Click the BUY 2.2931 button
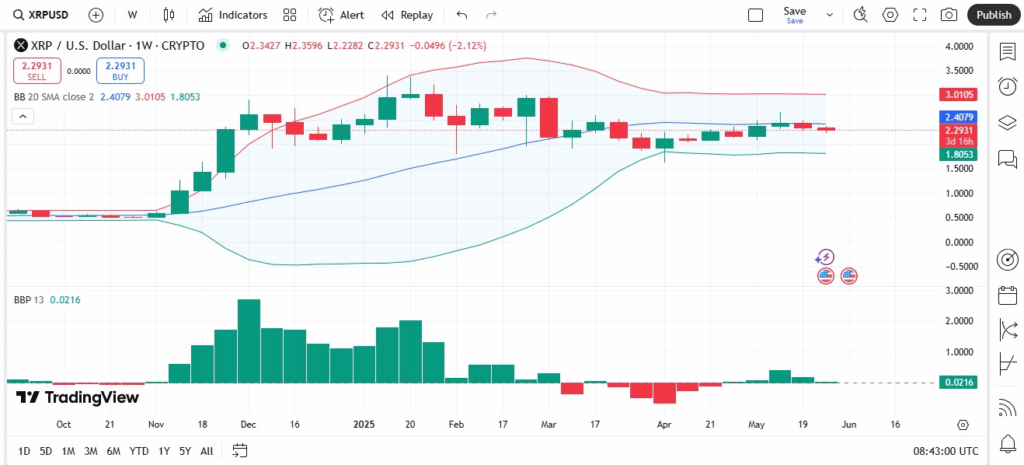Viewport: 1024px width, 465px height. (120, 71)
